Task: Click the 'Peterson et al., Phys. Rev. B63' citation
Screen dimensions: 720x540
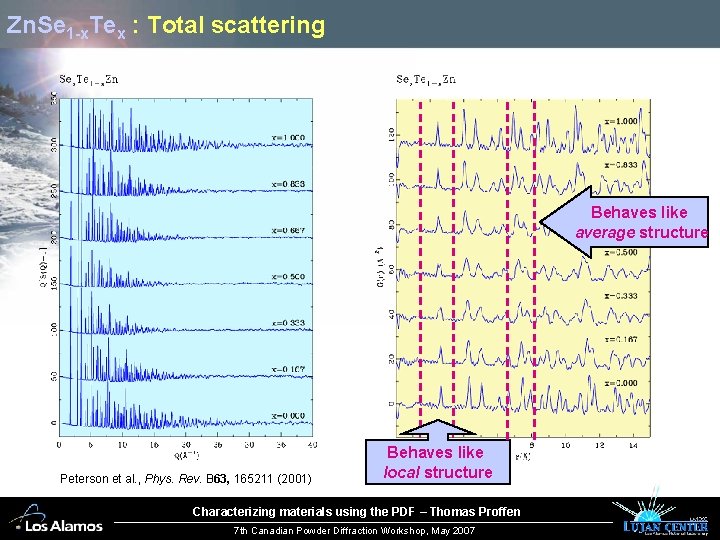Action: pyautogui.click(x=186, y=479)
